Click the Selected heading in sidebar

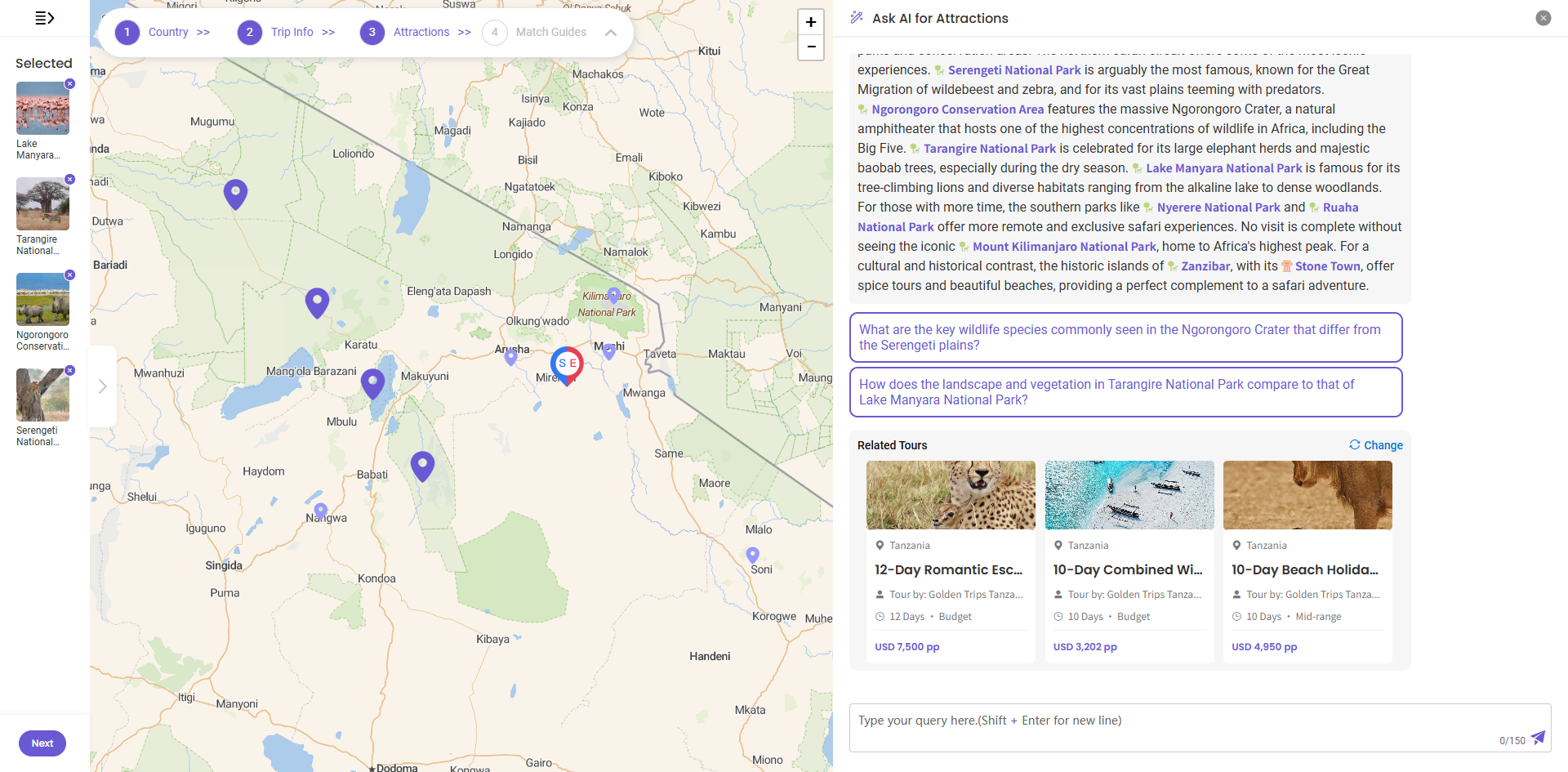(44, 63)
